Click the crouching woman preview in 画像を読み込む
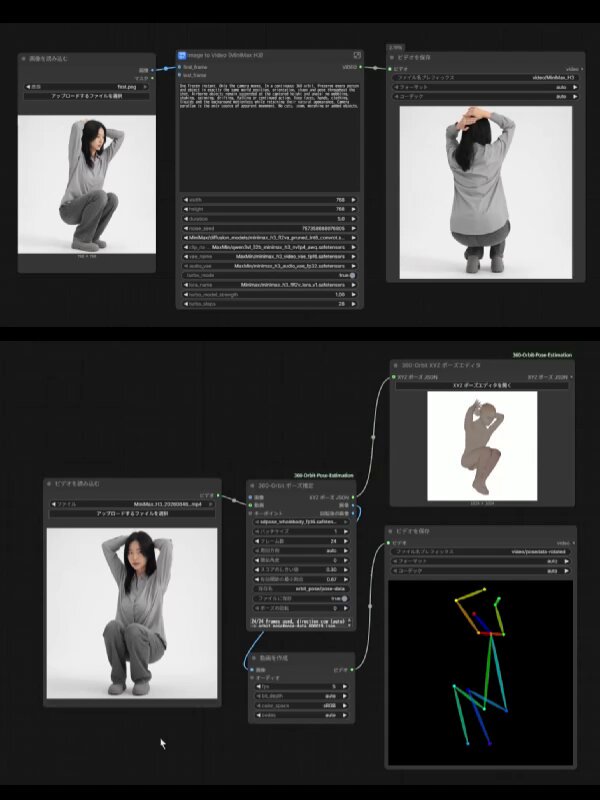 coord(87,184)
